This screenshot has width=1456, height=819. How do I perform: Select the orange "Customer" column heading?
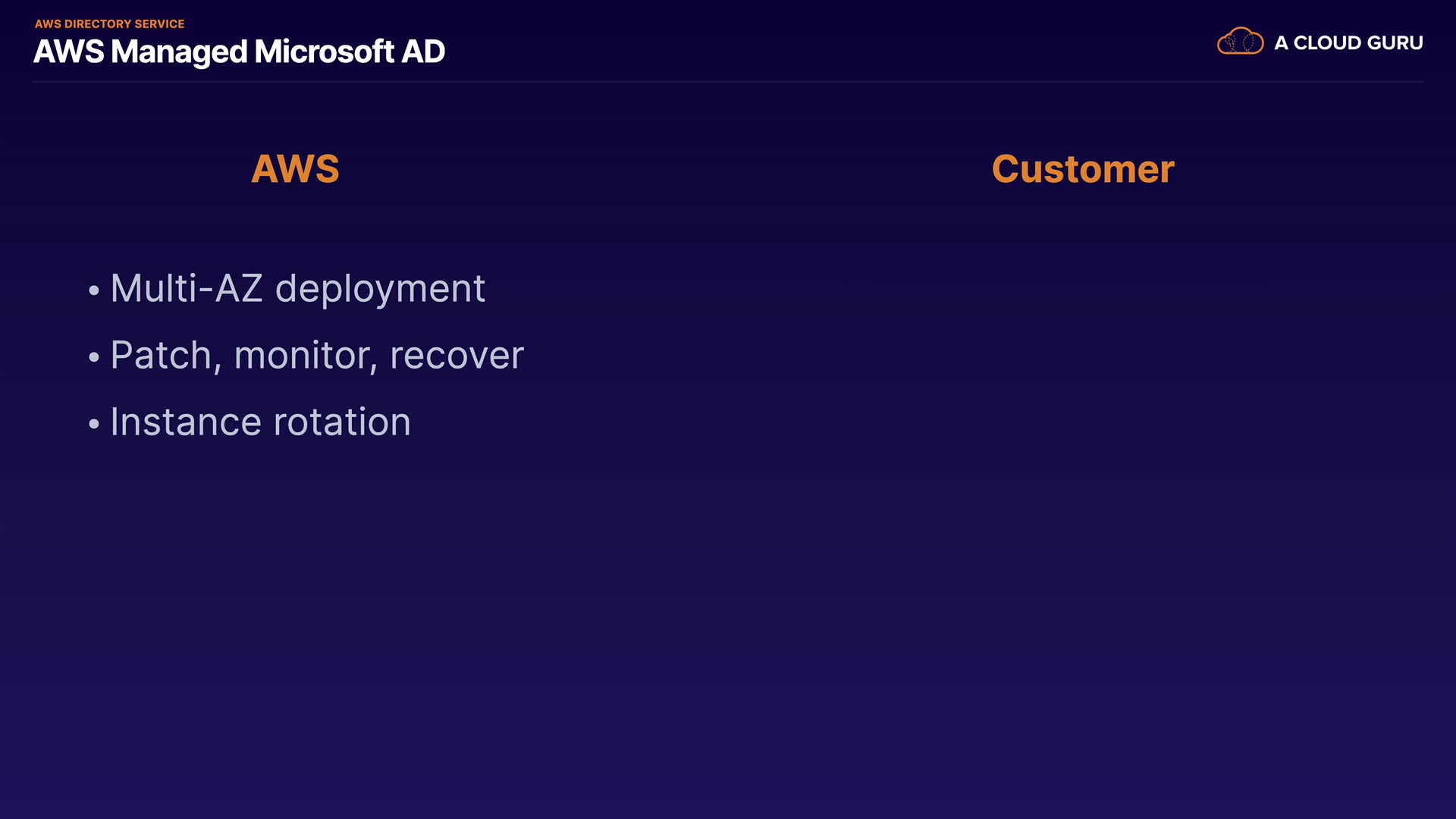(1083, 169)
